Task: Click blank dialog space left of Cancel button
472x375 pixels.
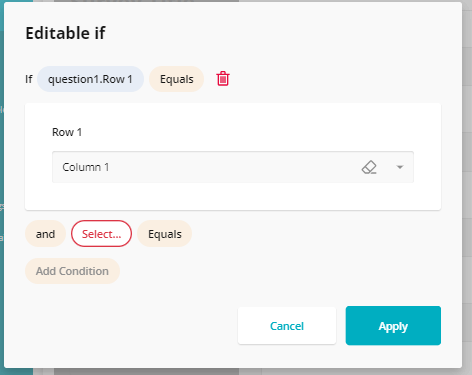Action: (133, 326)
